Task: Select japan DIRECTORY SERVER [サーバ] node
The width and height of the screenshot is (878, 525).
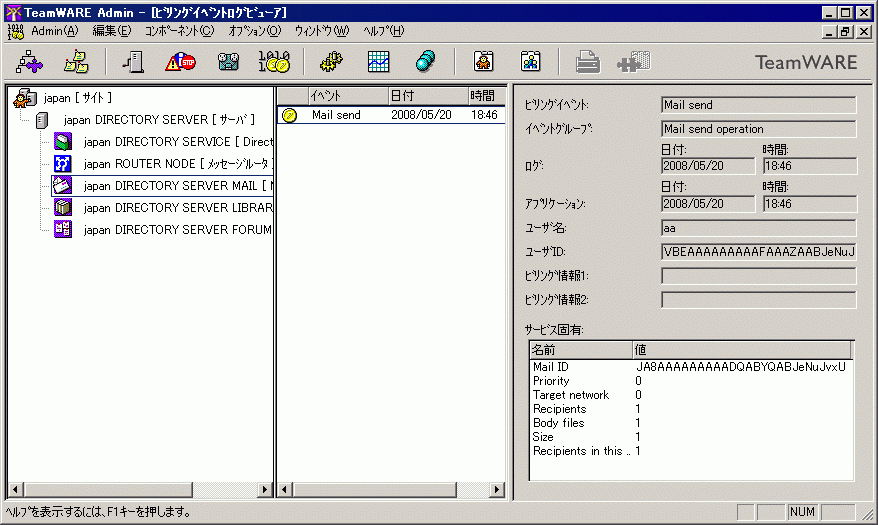Action: click(159, 120)
